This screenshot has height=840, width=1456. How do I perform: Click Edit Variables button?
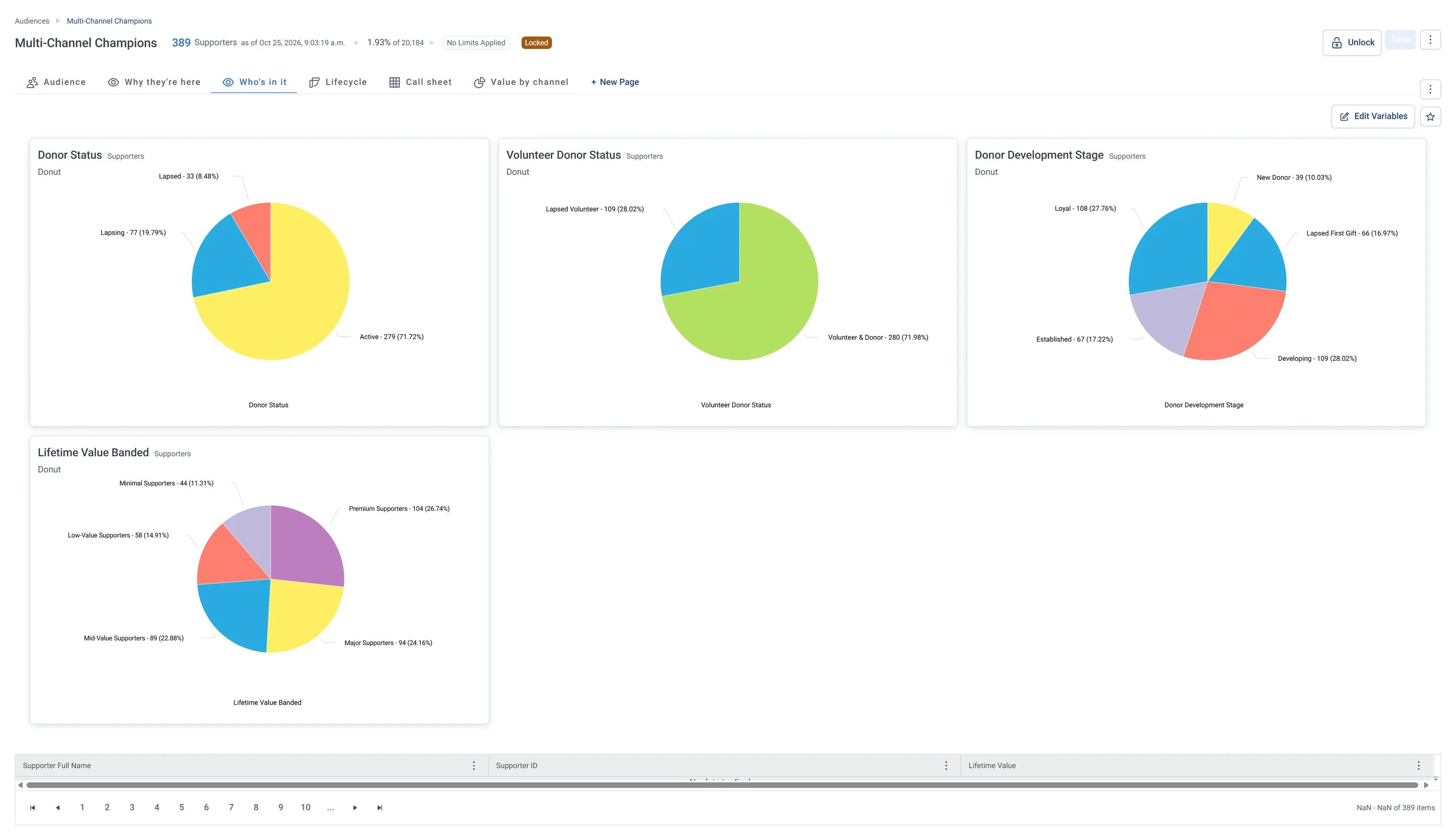[x=1372, y=117]
